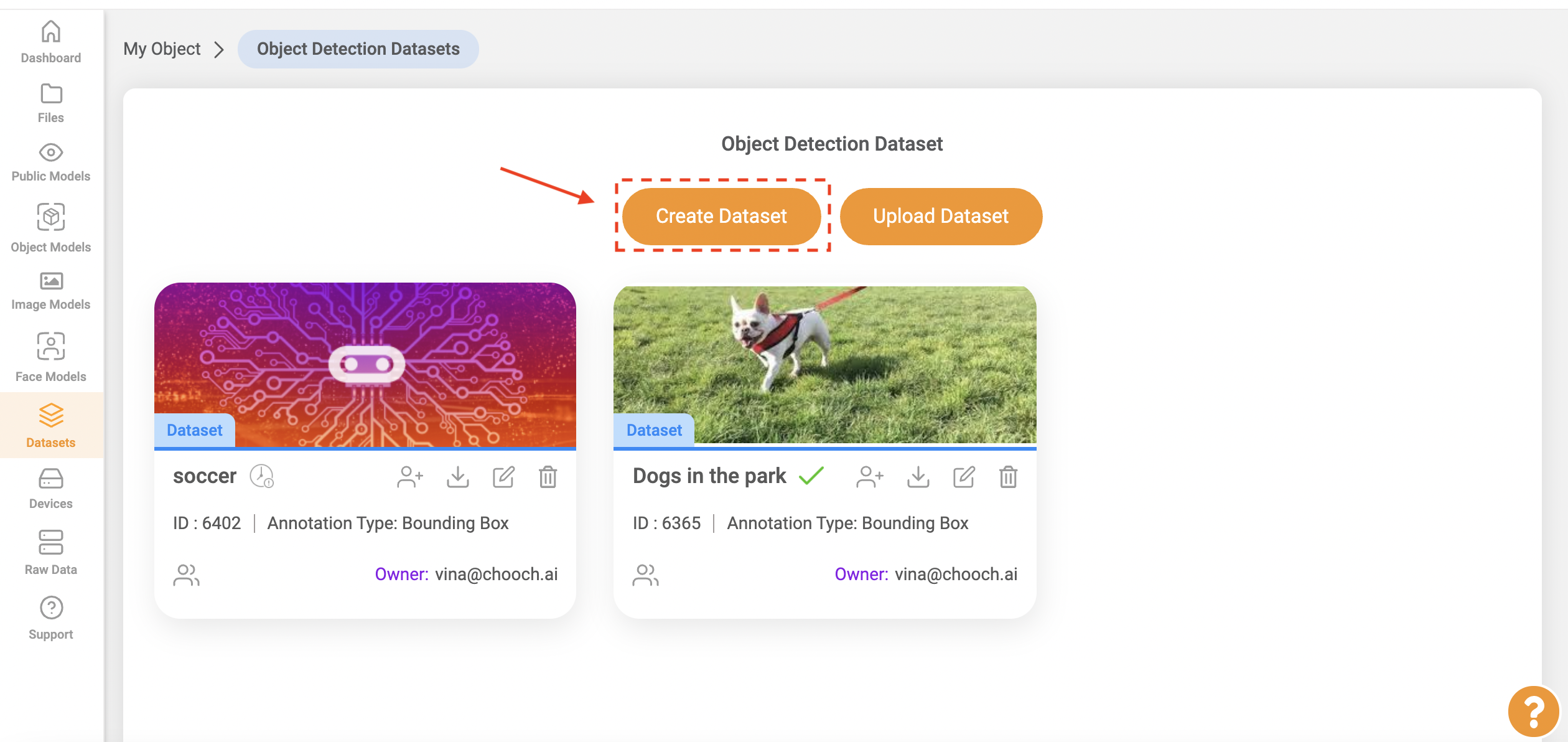Image resolution: width=1568 pixels, height=742 pixels.
Task: Open Public Models eye icon
Action: coord(51,153)
